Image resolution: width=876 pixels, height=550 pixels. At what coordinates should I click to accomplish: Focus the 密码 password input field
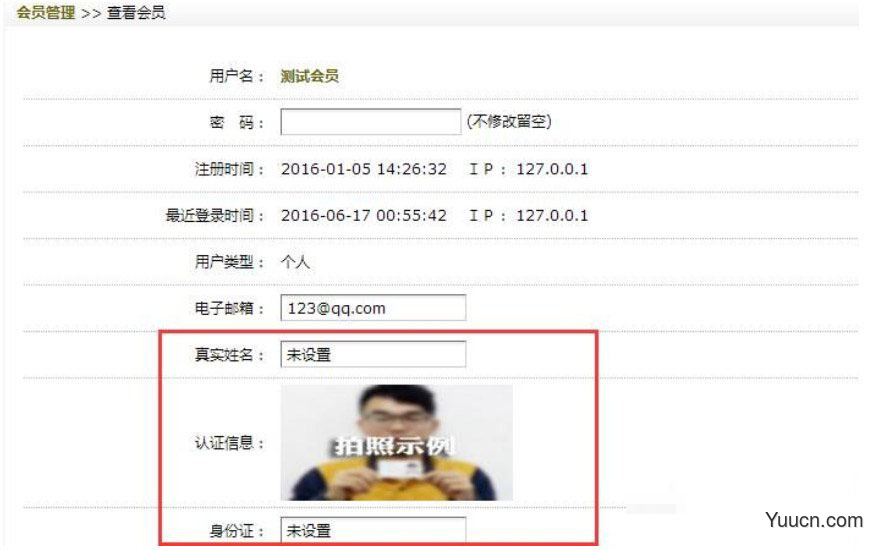(370, 122)
